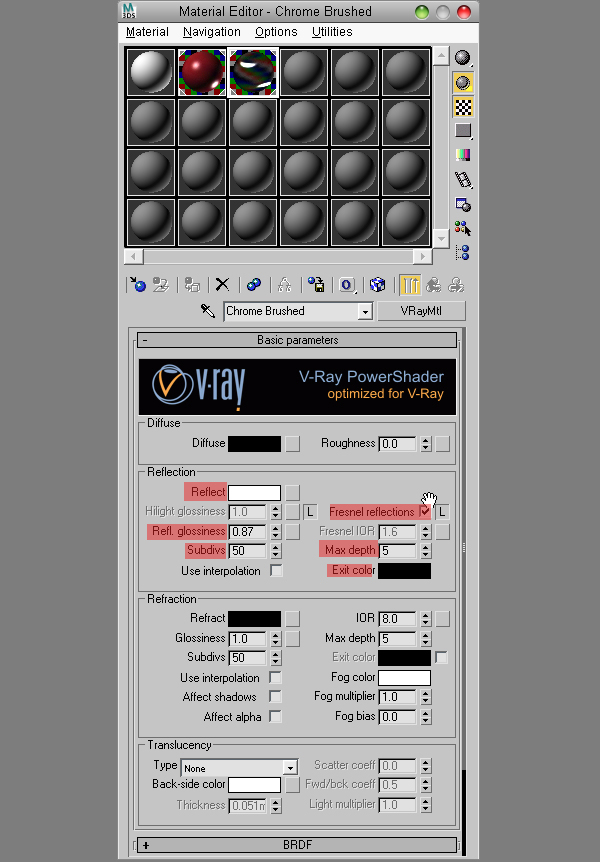Viewport: 600px width, 862px height.
Task: Click the sample slots scroll down arrow
Action: pyautogui.click(x=441, y=239)
